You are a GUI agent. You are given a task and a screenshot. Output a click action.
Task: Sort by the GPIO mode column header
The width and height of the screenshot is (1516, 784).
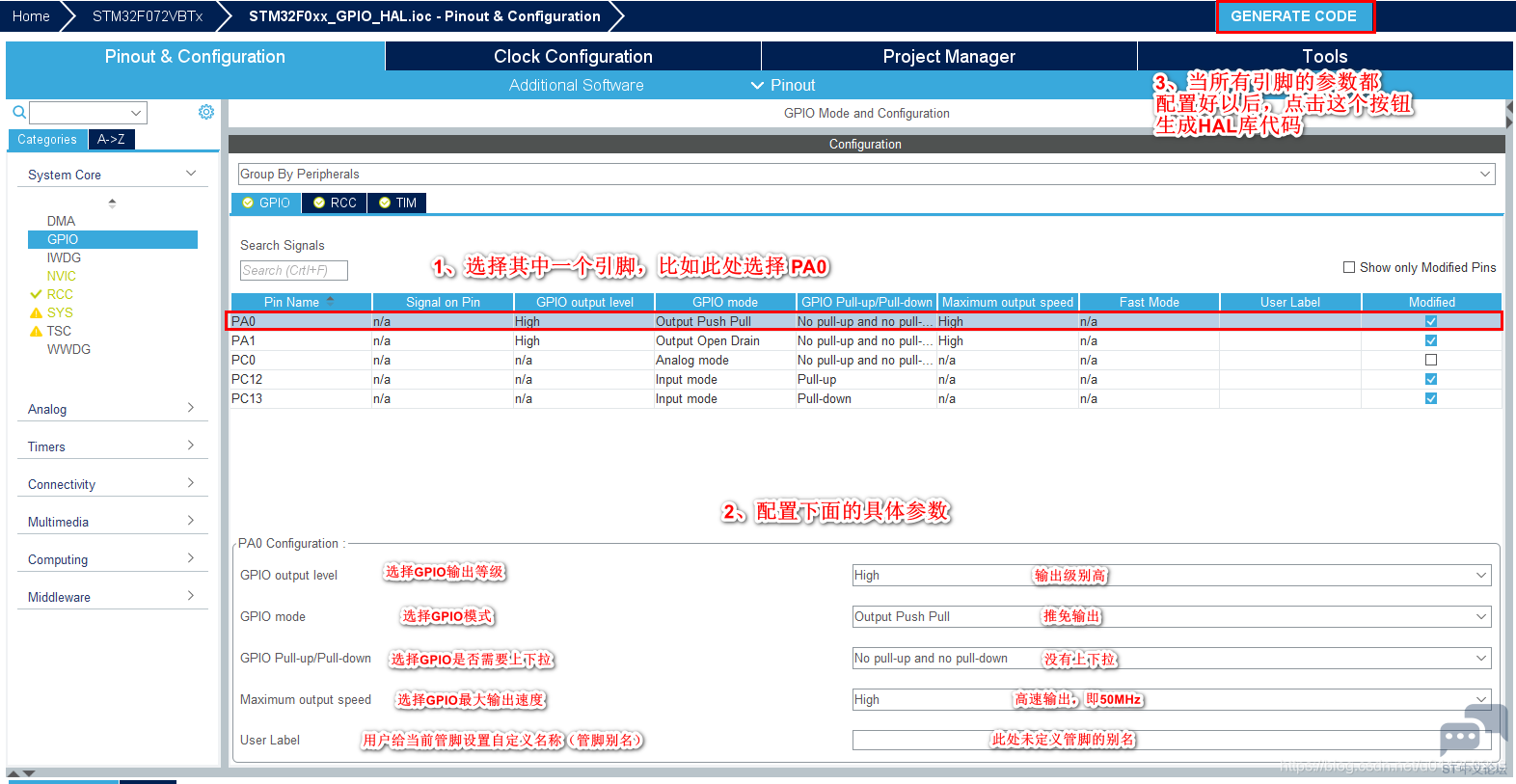point(725,302)
